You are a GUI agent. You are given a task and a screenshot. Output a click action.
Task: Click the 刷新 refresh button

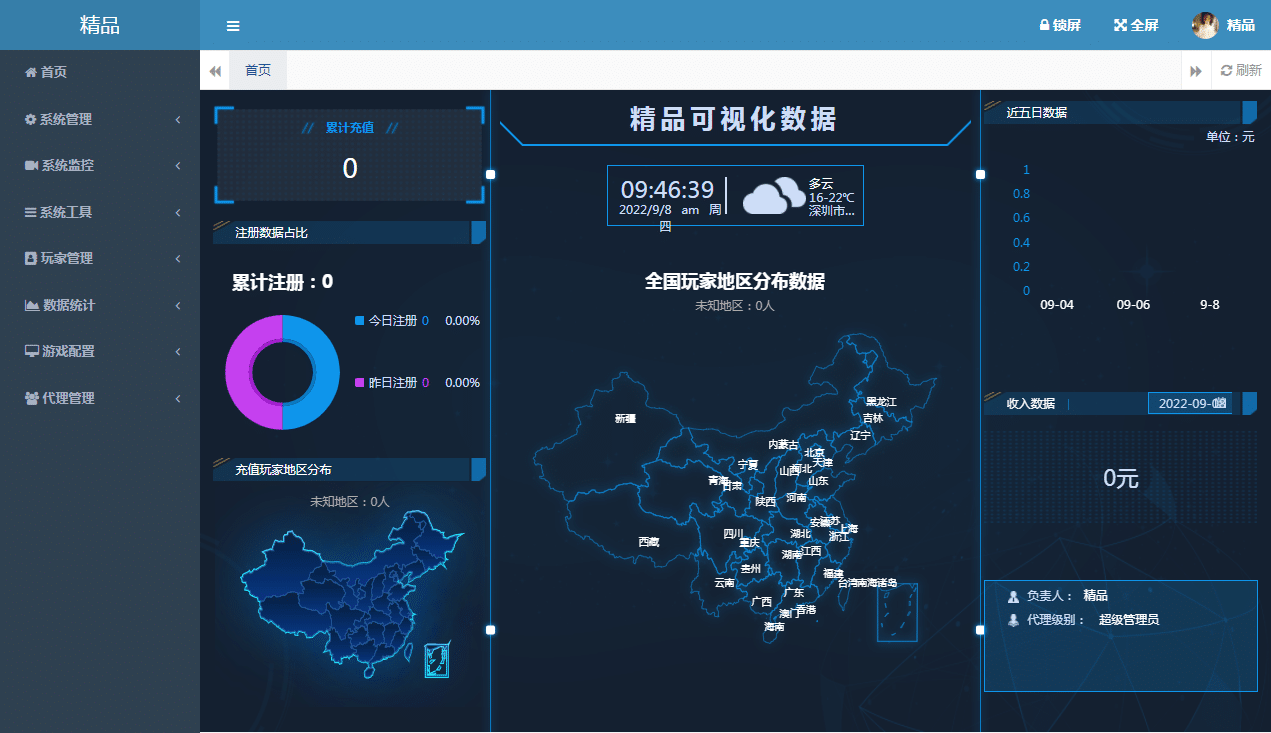1241,70
